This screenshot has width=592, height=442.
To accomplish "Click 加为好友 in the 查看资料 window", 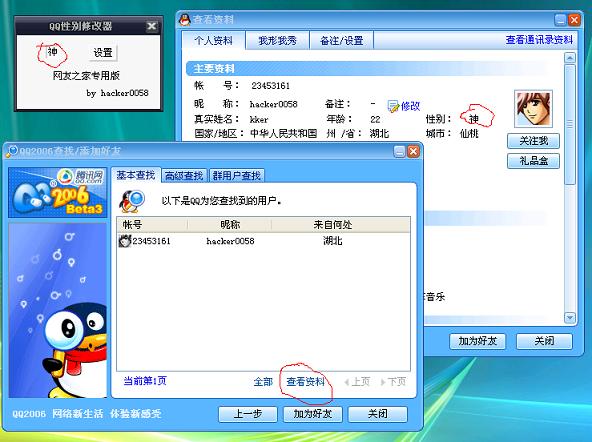I will pos(478,341).
